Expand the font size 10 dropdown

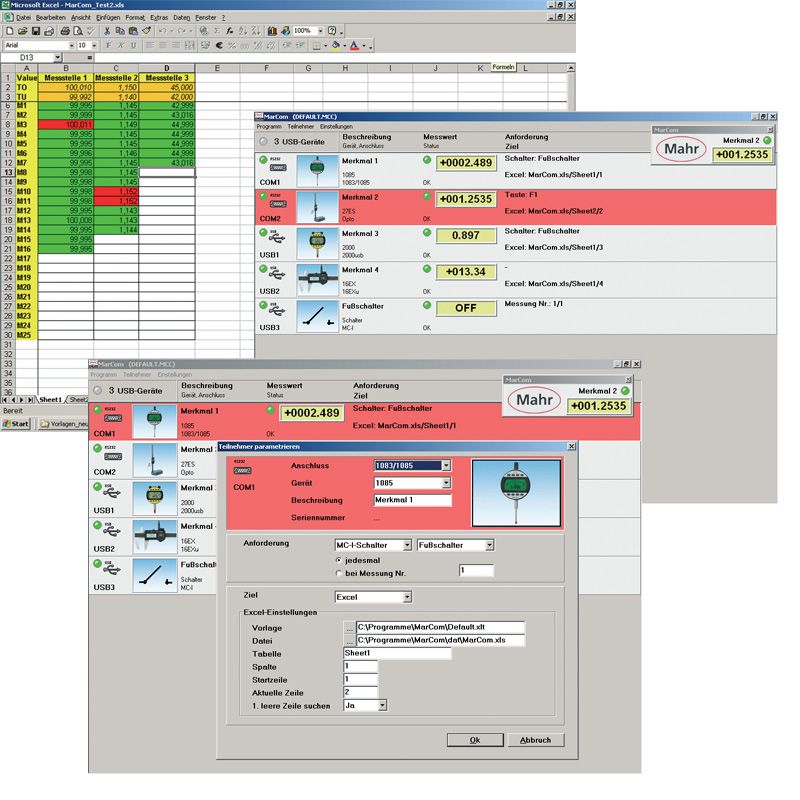tap(94, 45)
